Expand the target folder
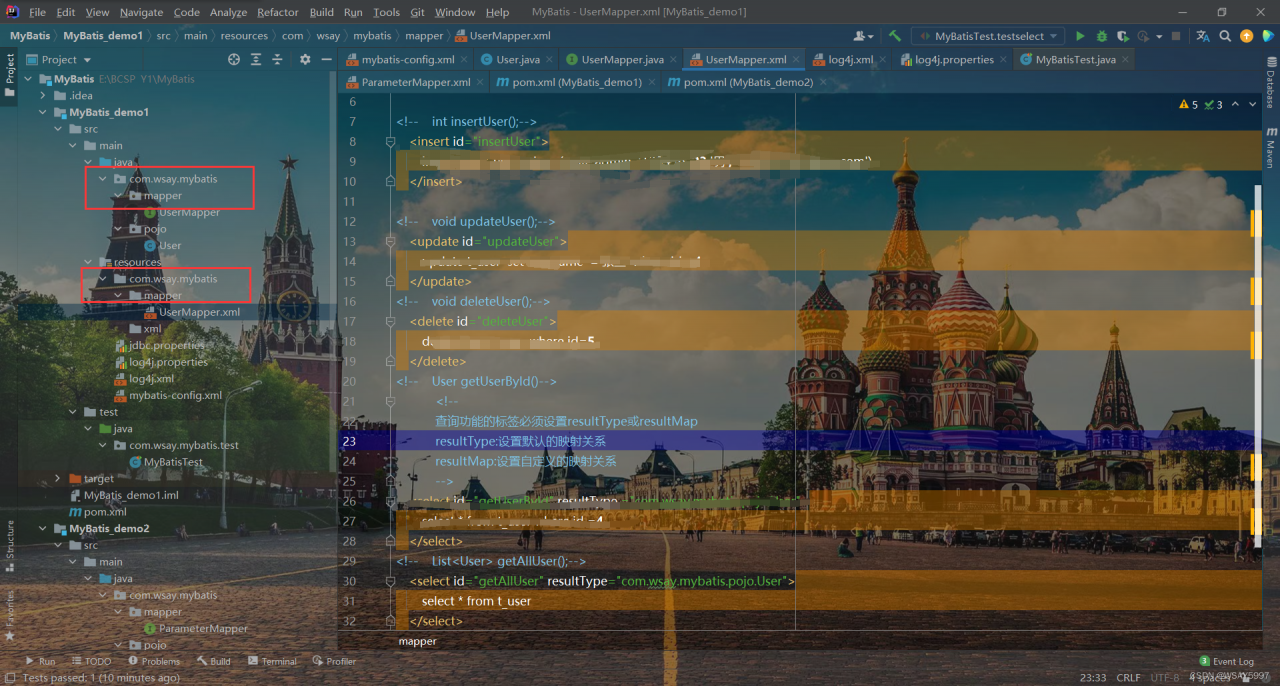The height and width of the screenshot is (686, 1280). 58,479
